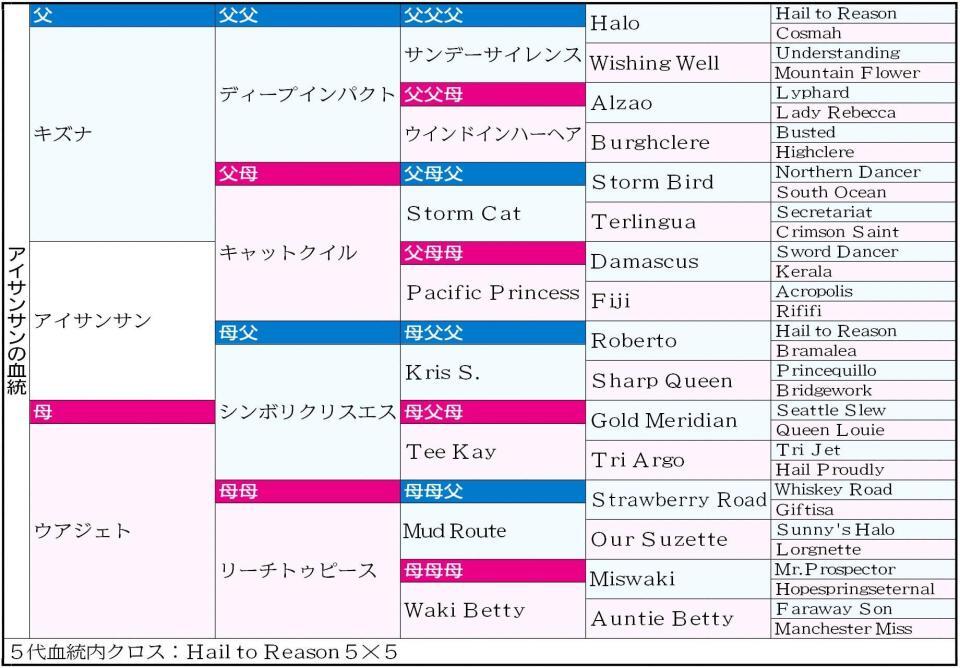This screenshot has width=960, height=668.
Task: Select the Auntie Betty cell
Action: [x=678, y=618]
